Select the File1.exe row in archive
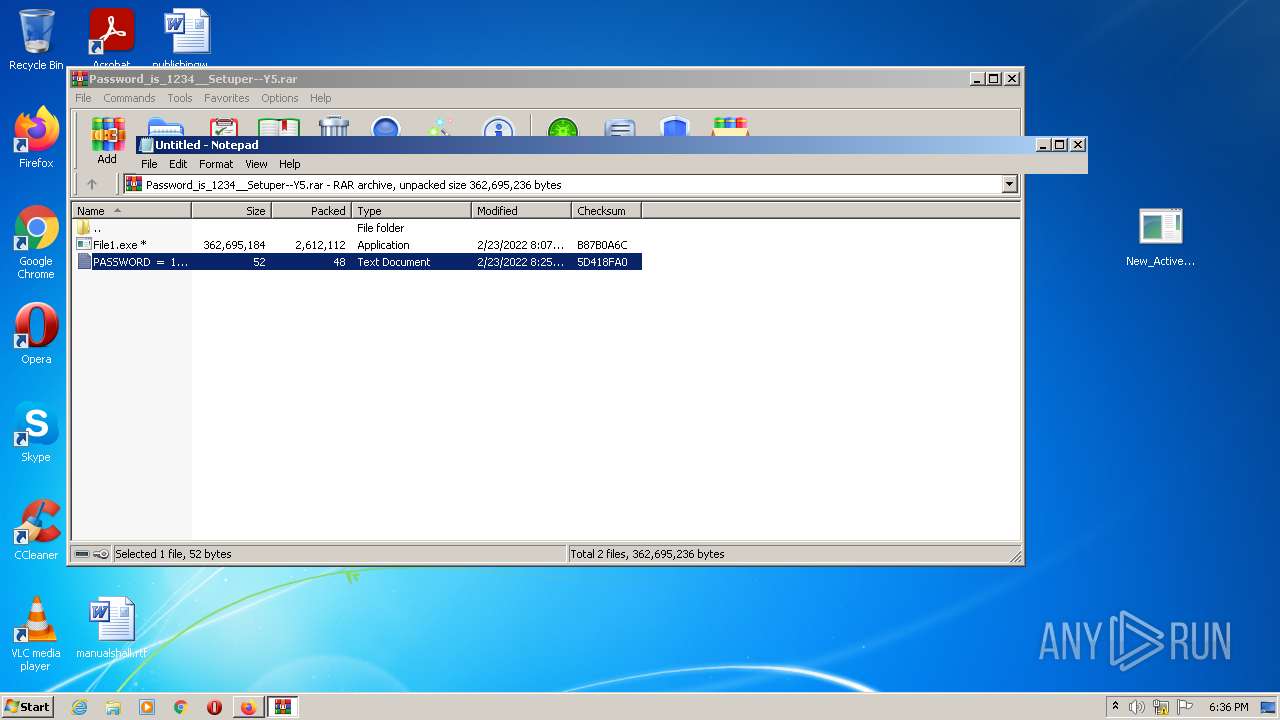Screen dimensions: 1280x720 coord(357,245)
